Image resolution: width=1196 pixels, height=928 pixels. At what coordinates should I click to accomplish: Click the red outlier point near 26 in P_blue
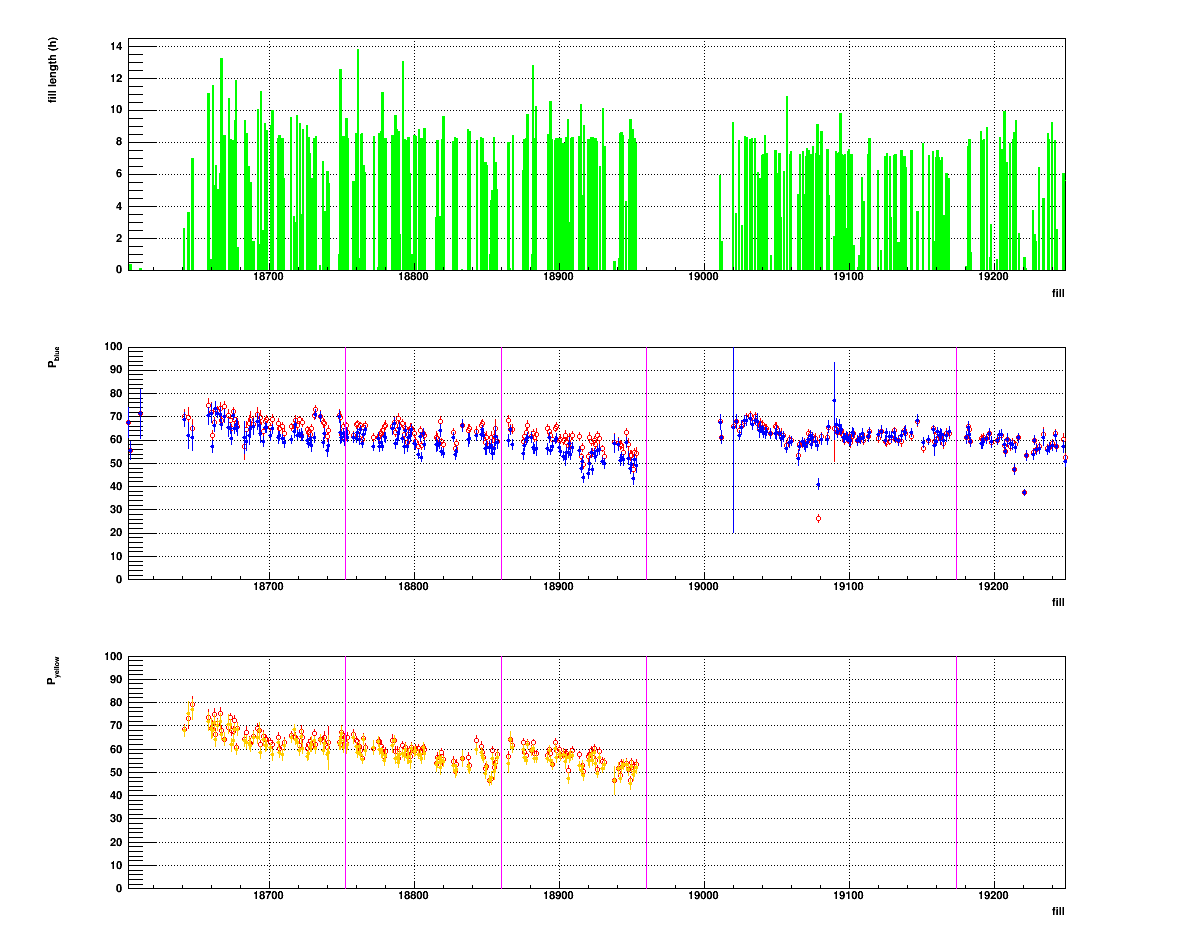(818, 519)
